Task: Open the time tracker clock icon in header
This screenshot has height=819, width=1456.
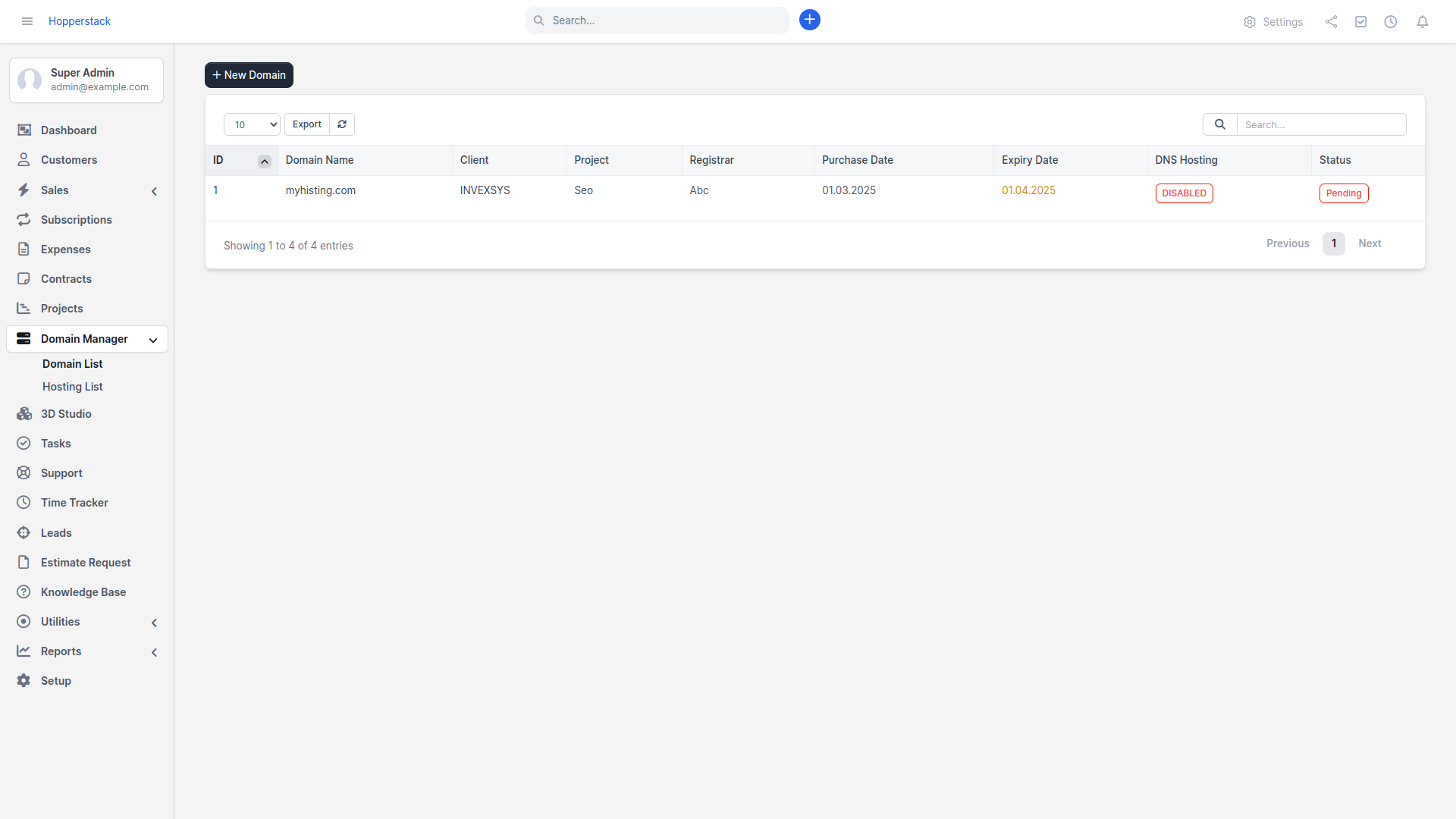Action: point(1392,21)
